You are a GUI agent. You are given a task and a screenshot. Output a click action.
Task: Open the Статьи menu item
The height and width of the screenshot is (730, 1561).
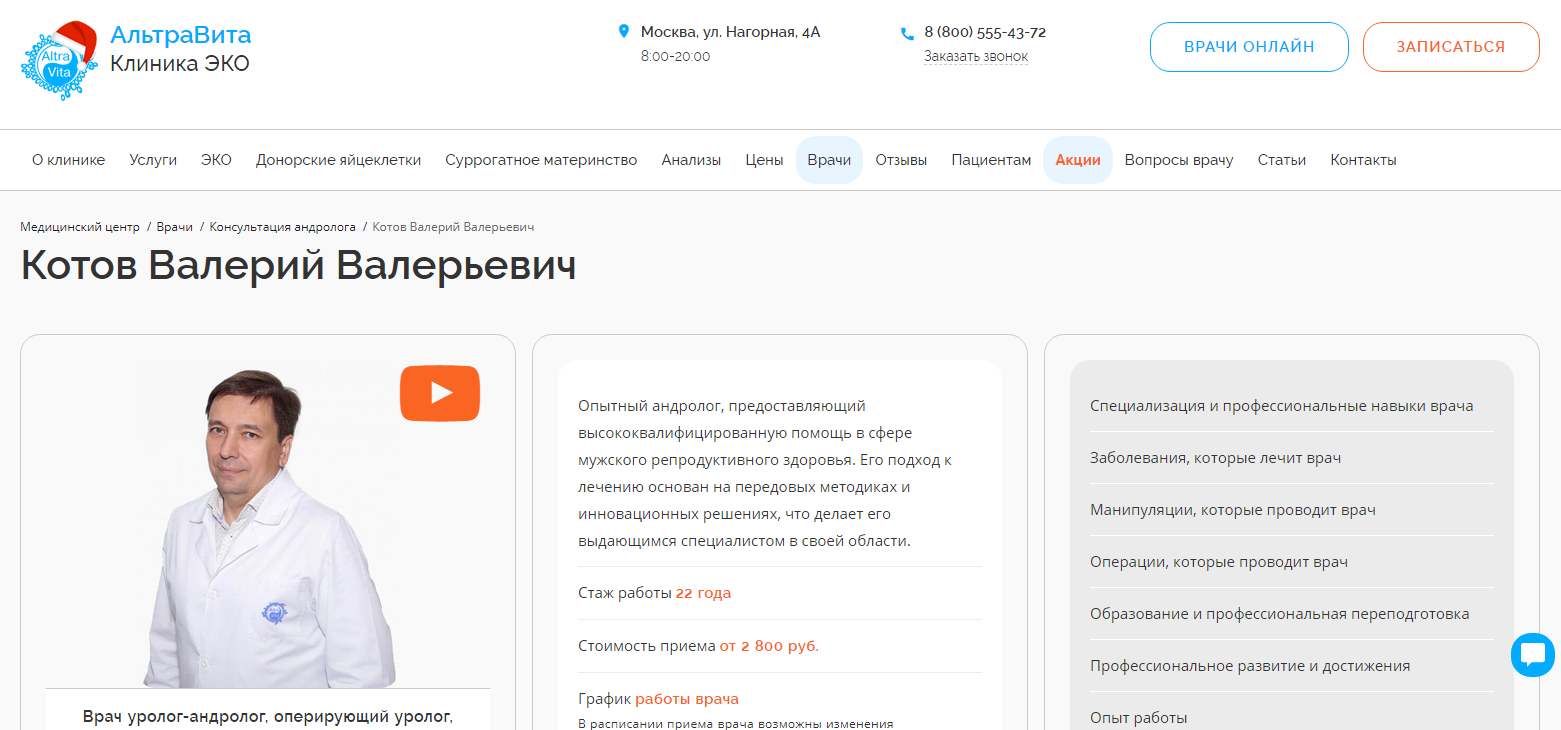(1282, 160)
